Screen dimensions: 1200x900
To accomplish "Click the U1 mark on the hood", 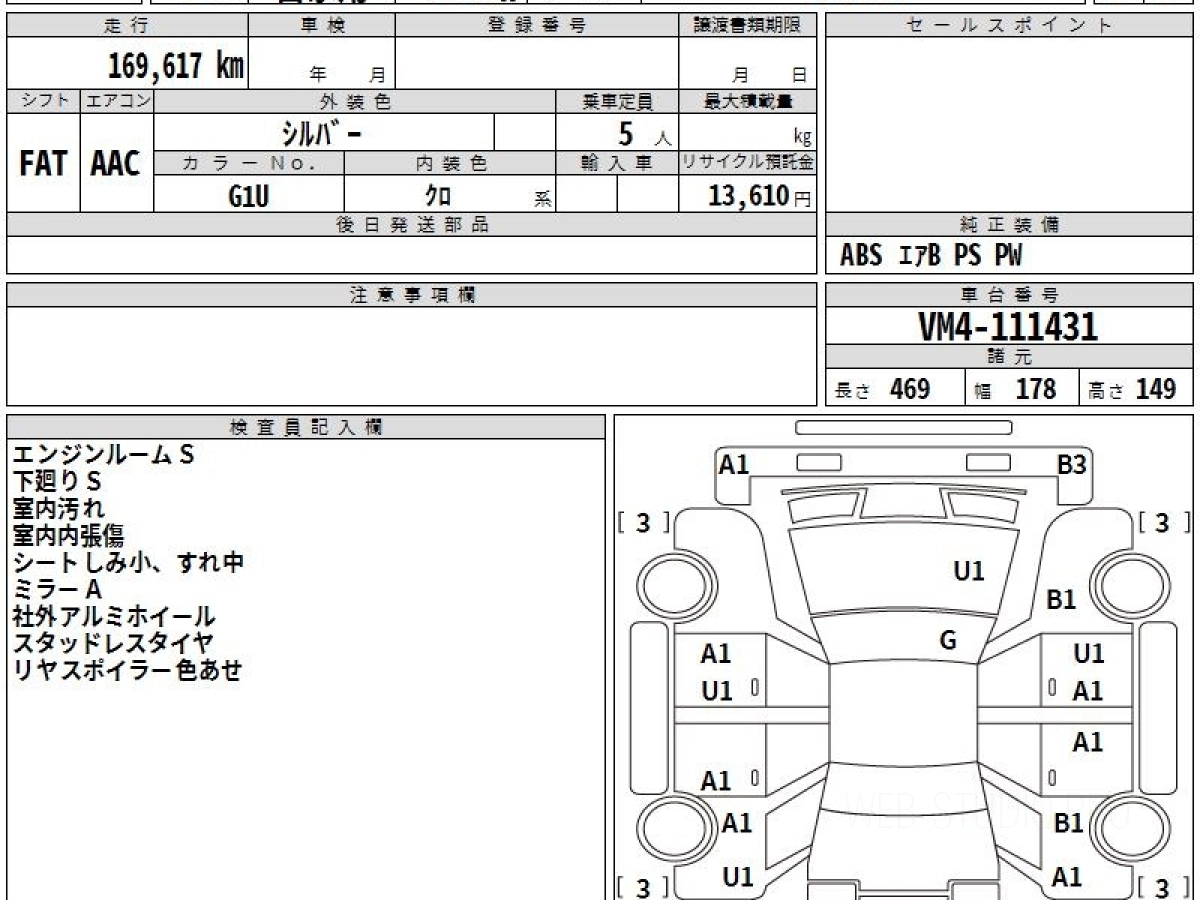I will click(968, 572).
